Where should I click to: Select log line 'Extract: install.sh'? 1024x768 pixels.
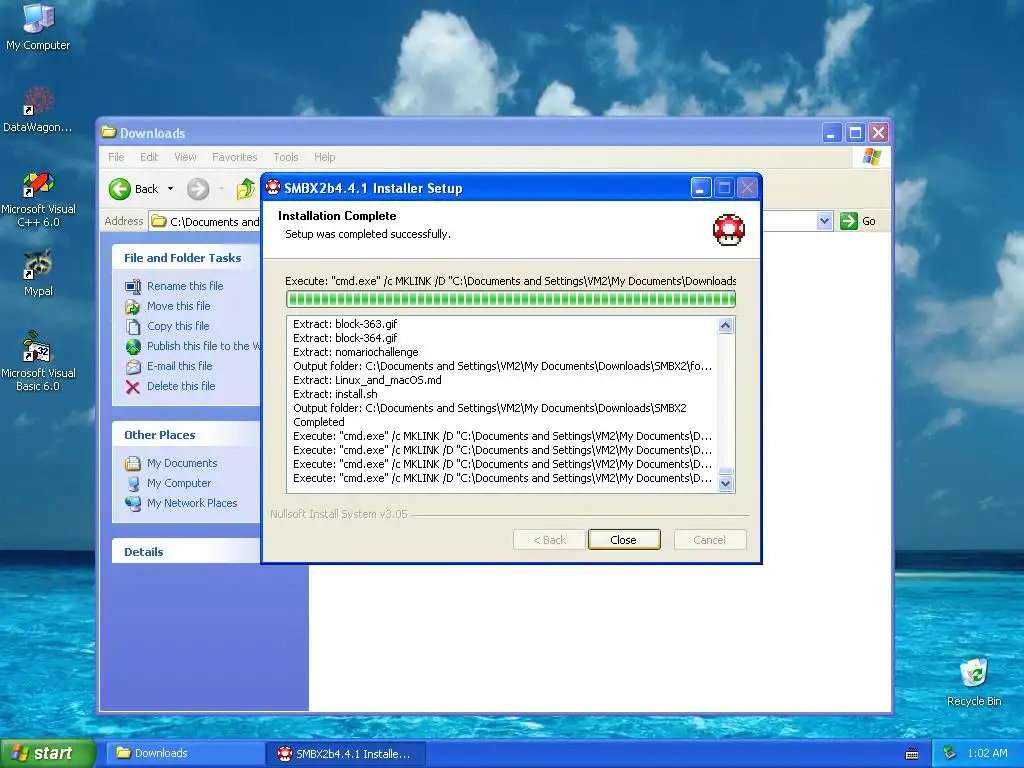tap(335, 394)
